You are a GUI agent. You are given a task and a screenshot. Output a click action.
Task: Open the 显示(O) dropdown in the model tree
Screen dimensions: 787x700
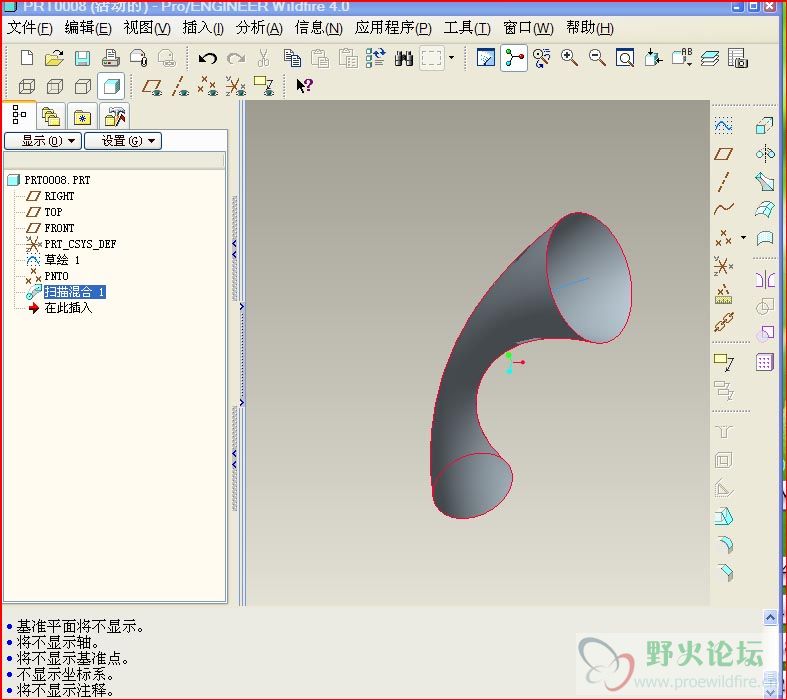tap(43, 141)
